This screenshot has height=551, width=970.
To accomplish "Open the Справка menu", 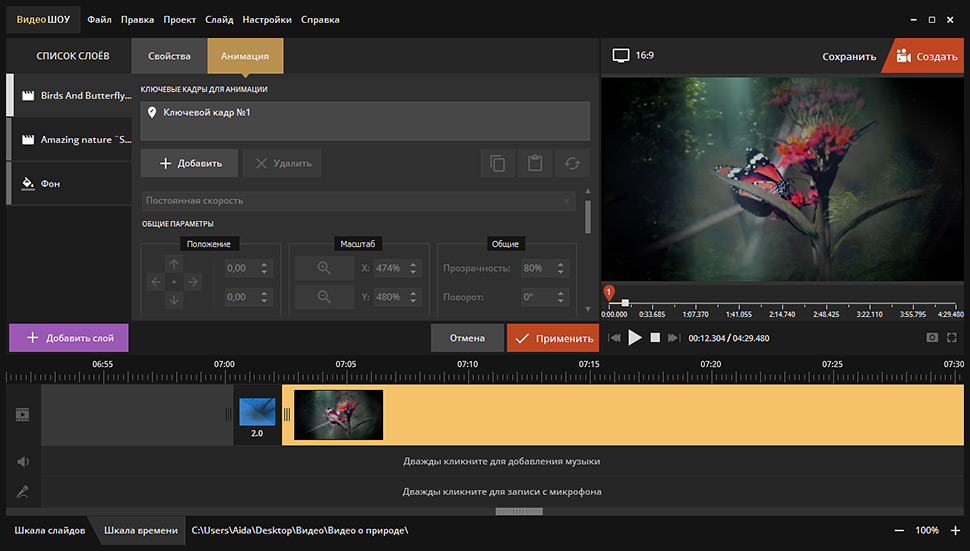I will pos(320,20).
